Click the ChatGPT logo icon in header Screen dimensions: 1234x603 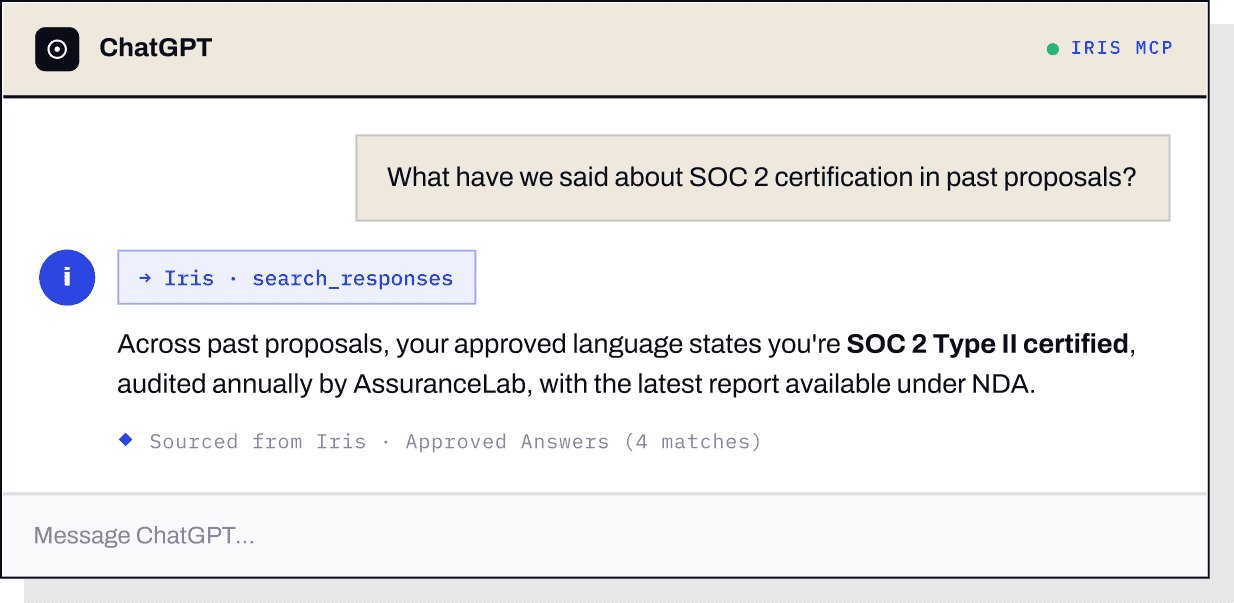click(x=57, y=49)
